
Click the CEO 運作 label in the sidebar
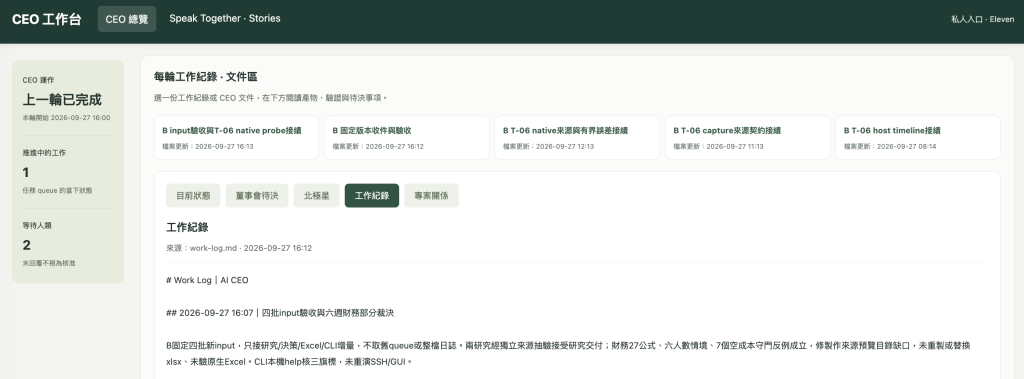click(x=39, y=80)
